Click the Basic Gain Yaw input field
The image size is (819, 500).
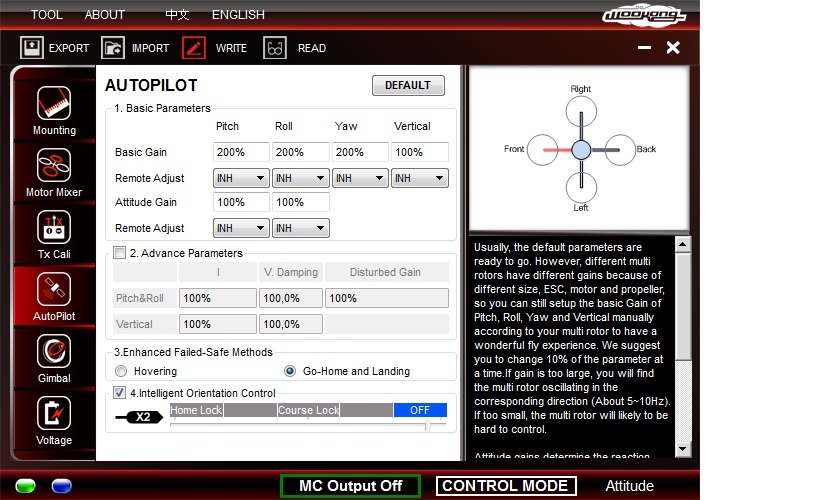click(x=360, y=152)
